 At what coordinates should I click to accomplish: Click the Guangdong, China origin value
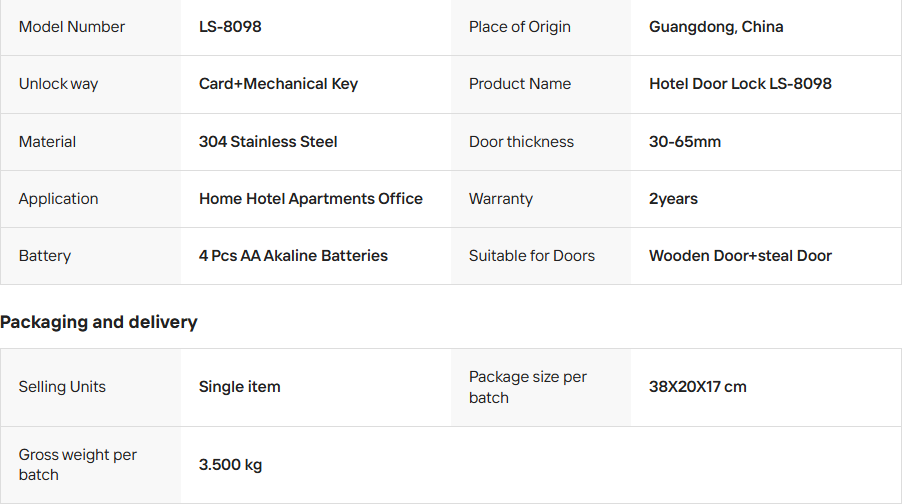point(716,27)
